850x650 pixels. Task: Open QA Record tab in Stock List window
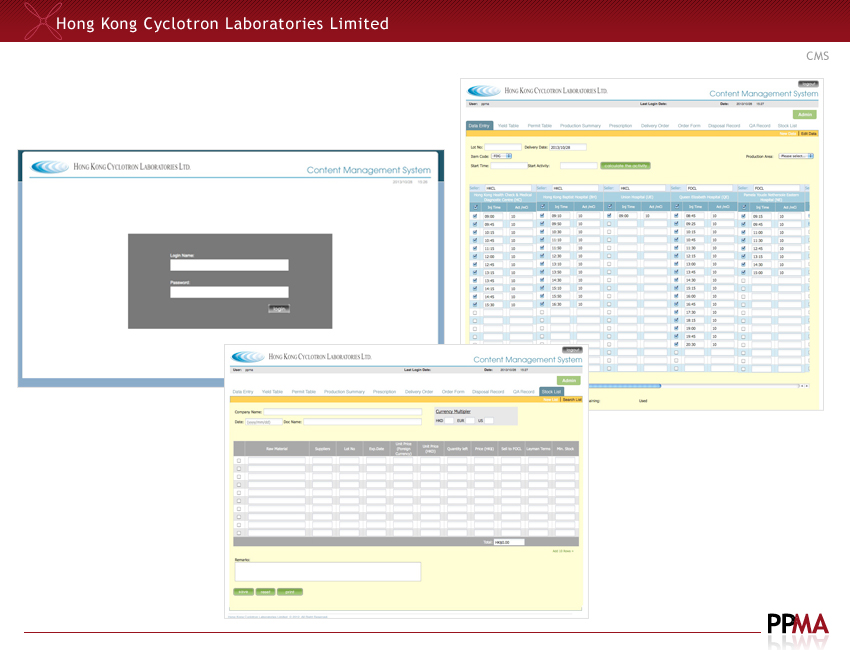[x=524, y=391]
